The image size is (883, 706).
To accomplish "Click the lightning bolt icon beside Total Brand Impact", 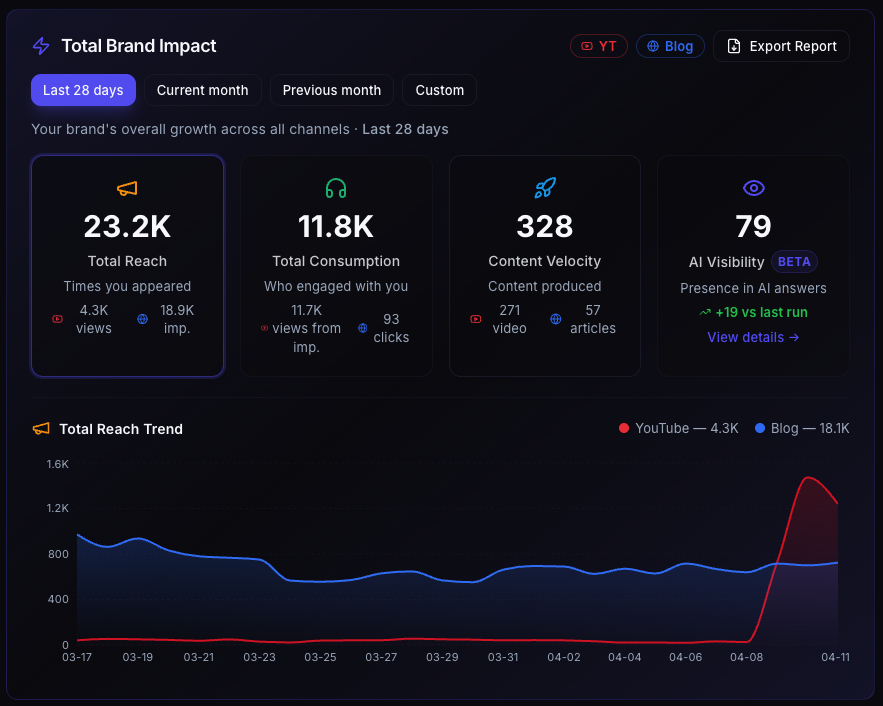I will click(x=40, y=45).
